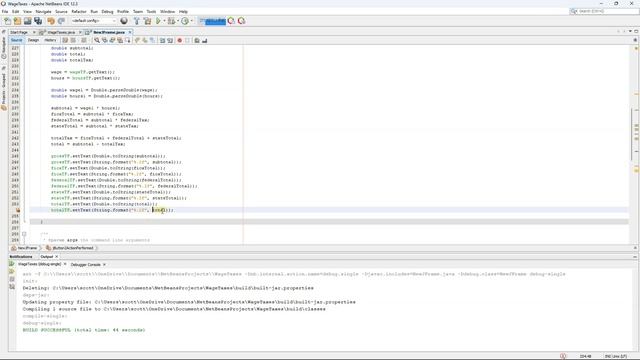Image resolution: width=640 pixels, height=360 pixels.
Task: Click the New File toolbar icon
Action: [7, 21]
